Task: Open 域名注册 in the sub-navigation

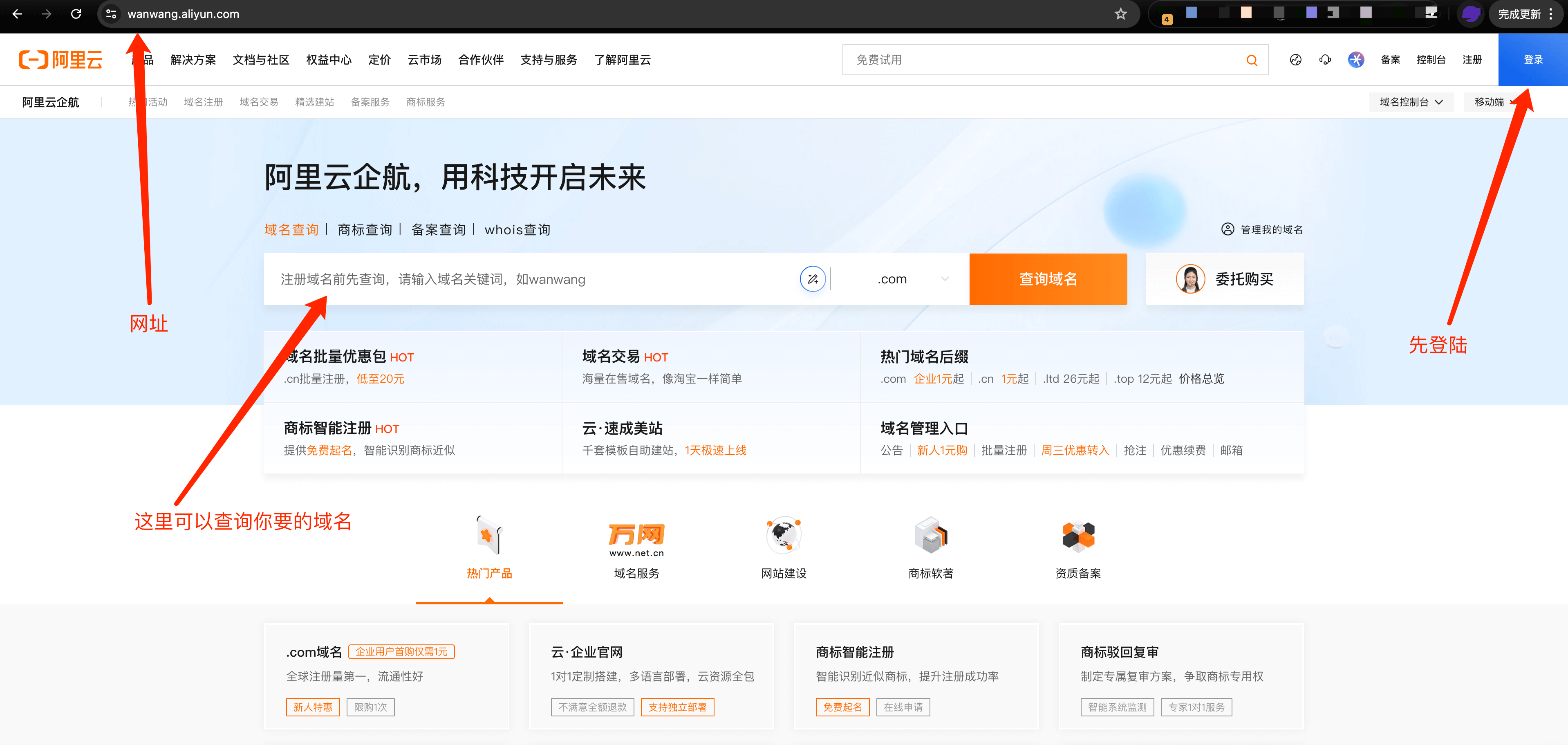Action: coord(203,102)
